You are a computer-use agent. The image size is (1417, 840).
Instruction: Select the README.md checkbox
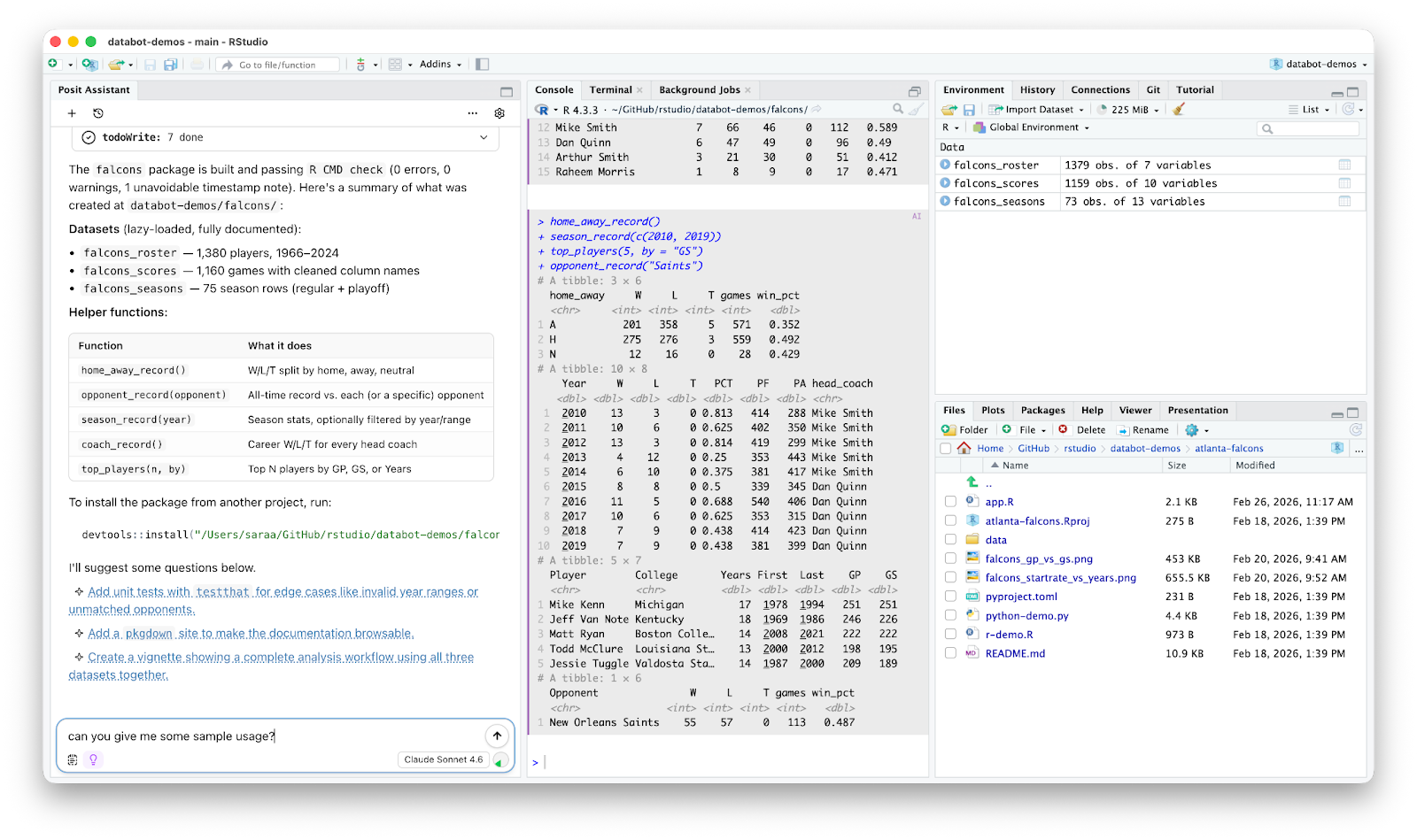tap(950, 653)
